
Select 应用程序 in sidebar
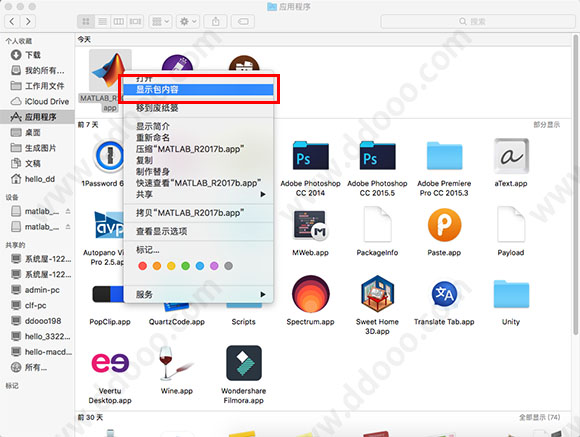pos(37,117)
